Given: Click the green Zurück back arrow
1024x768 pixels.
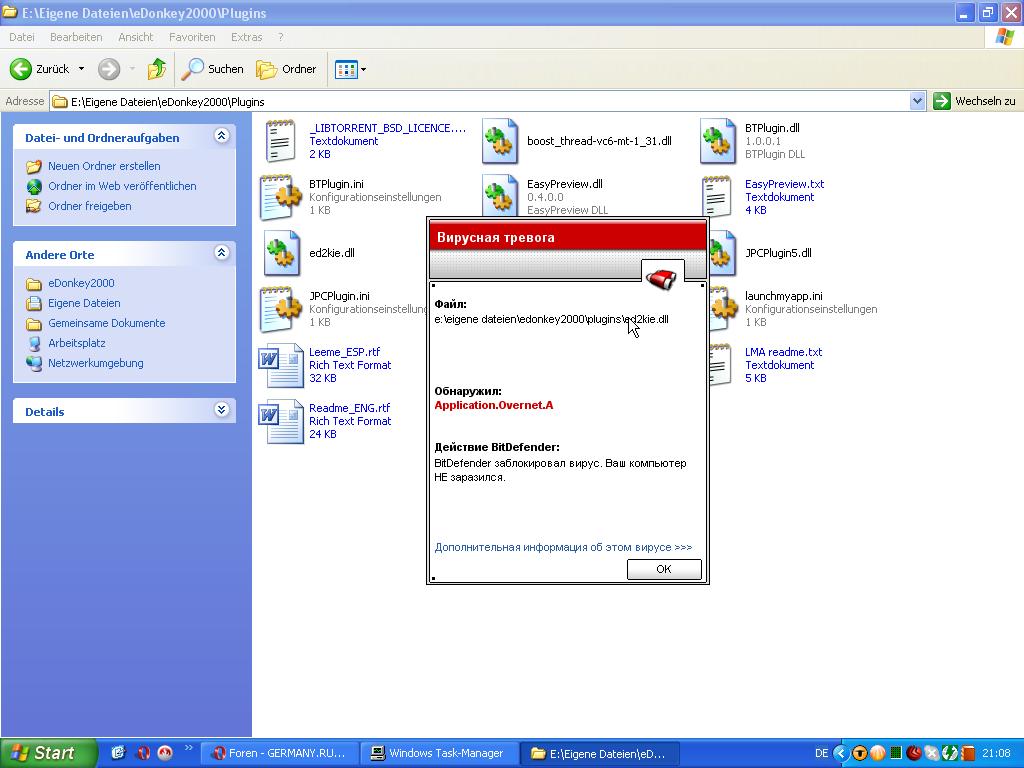Looking at the screenshot, I should click(x=21, y=69).
